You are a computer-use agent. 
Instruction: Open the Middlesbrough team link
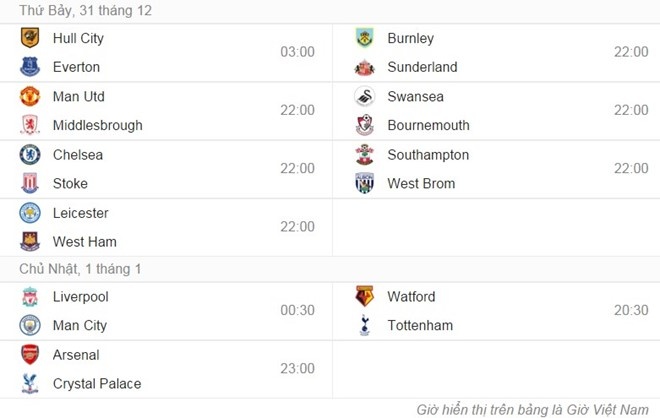pos(97,126)
